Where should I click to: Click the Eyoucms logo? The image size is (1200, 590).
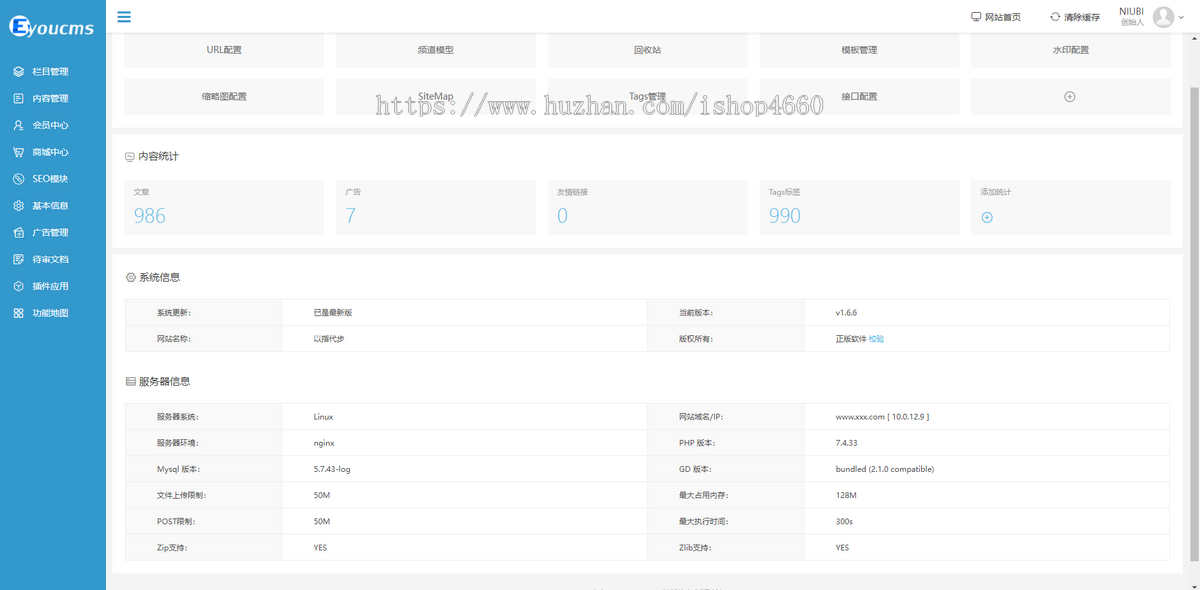tap(52, 28)
